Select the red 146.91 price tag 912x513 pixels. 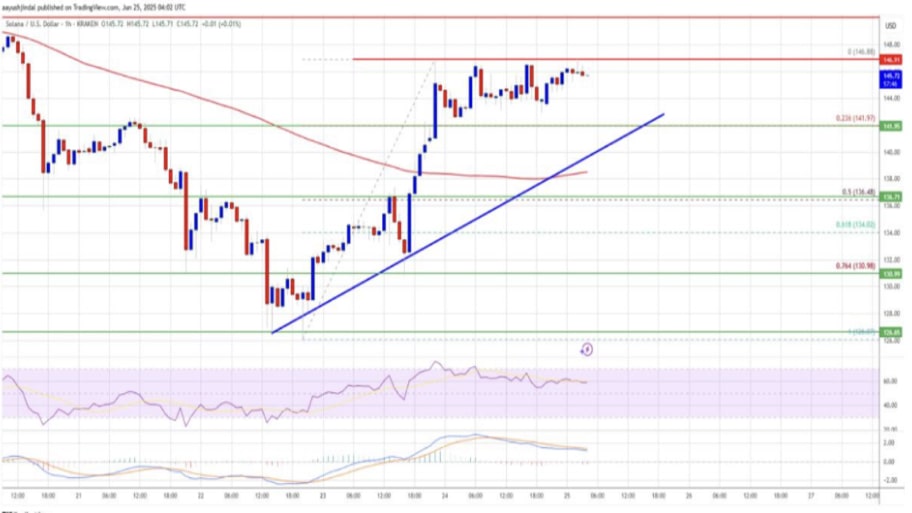[x=892, y=60]
